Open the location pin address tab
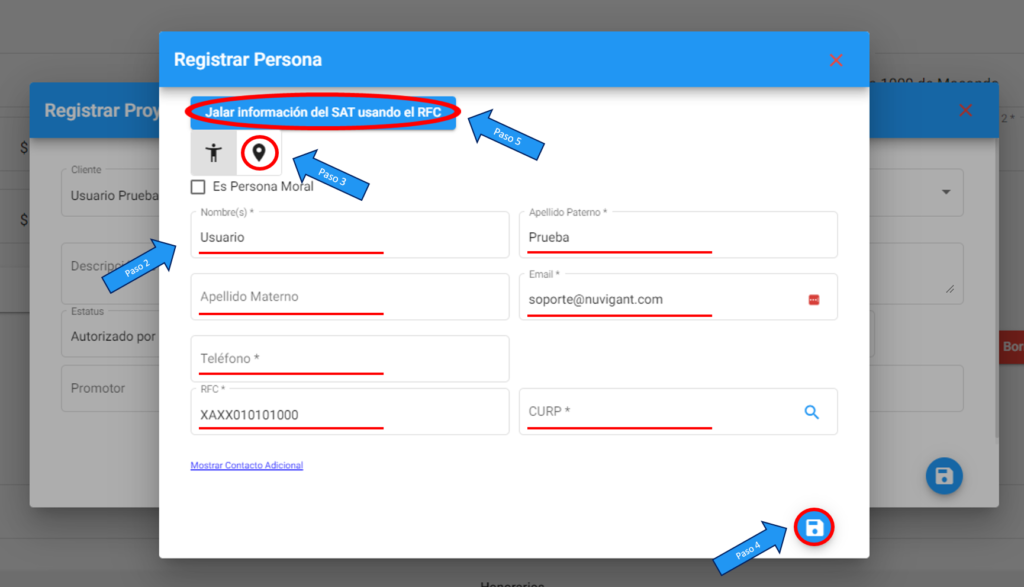The image size is (1024, 587). (259, 153)
